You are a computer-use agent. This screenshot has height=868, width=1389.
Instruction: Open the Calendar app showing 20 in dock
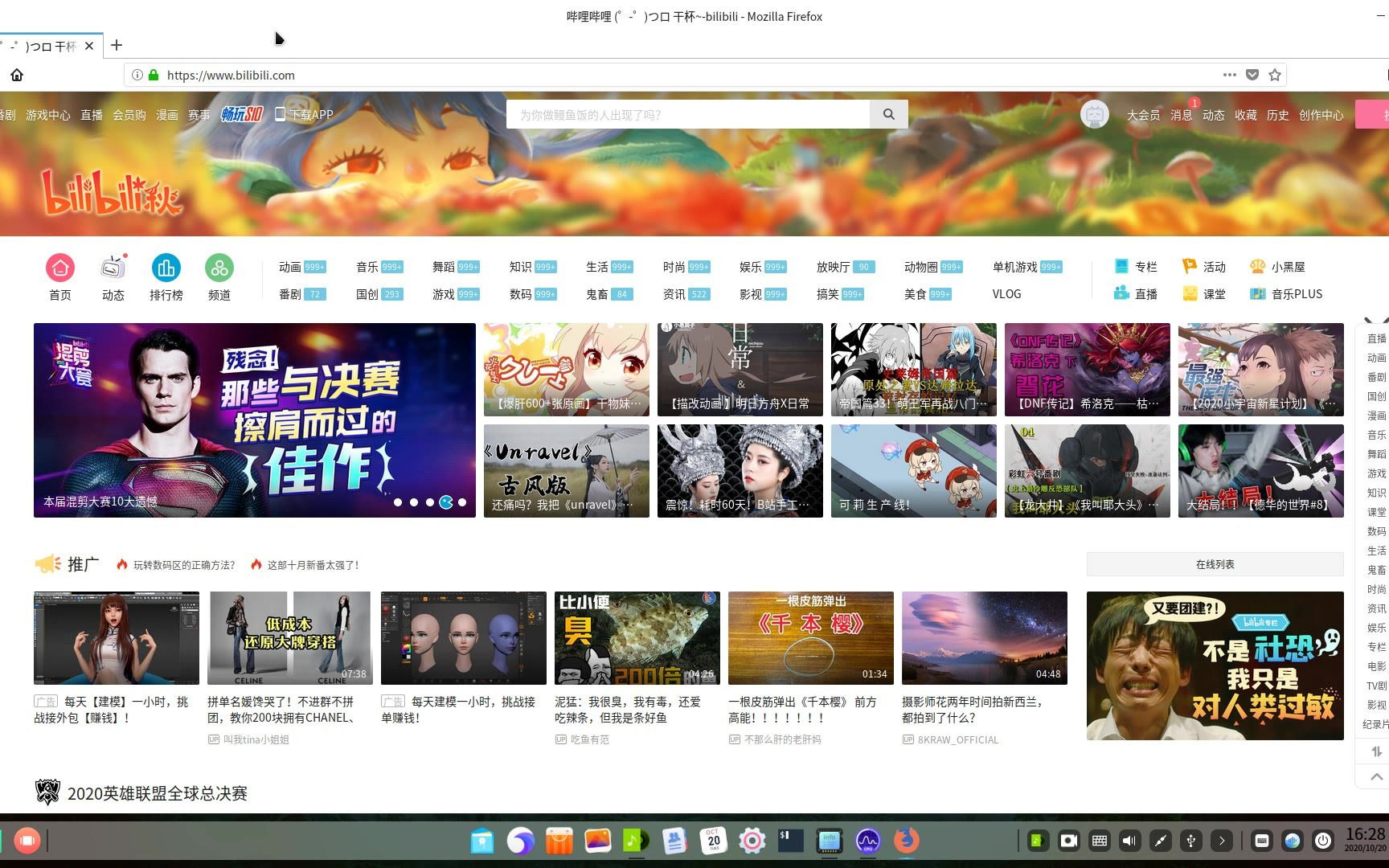click(713, 841)
